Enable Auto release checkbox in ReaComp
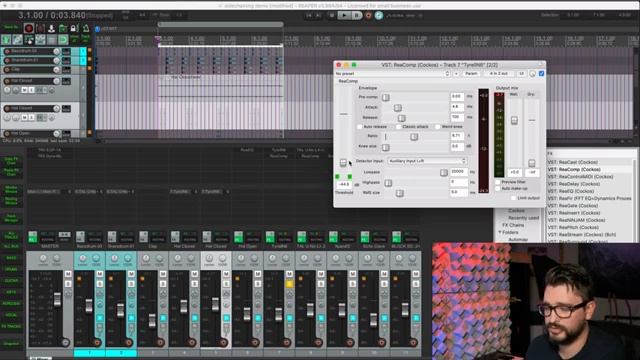This screenshot has width=640, height=360. (359, 127)
